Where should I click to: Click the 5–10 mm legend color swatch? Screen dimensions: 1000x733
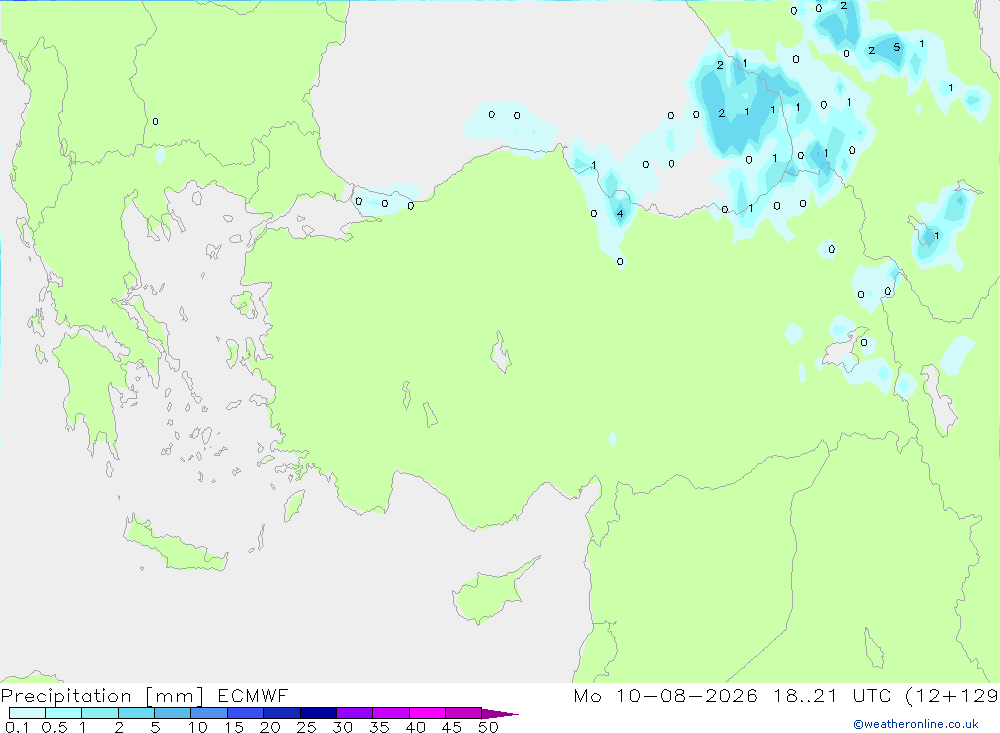point(173,713)
